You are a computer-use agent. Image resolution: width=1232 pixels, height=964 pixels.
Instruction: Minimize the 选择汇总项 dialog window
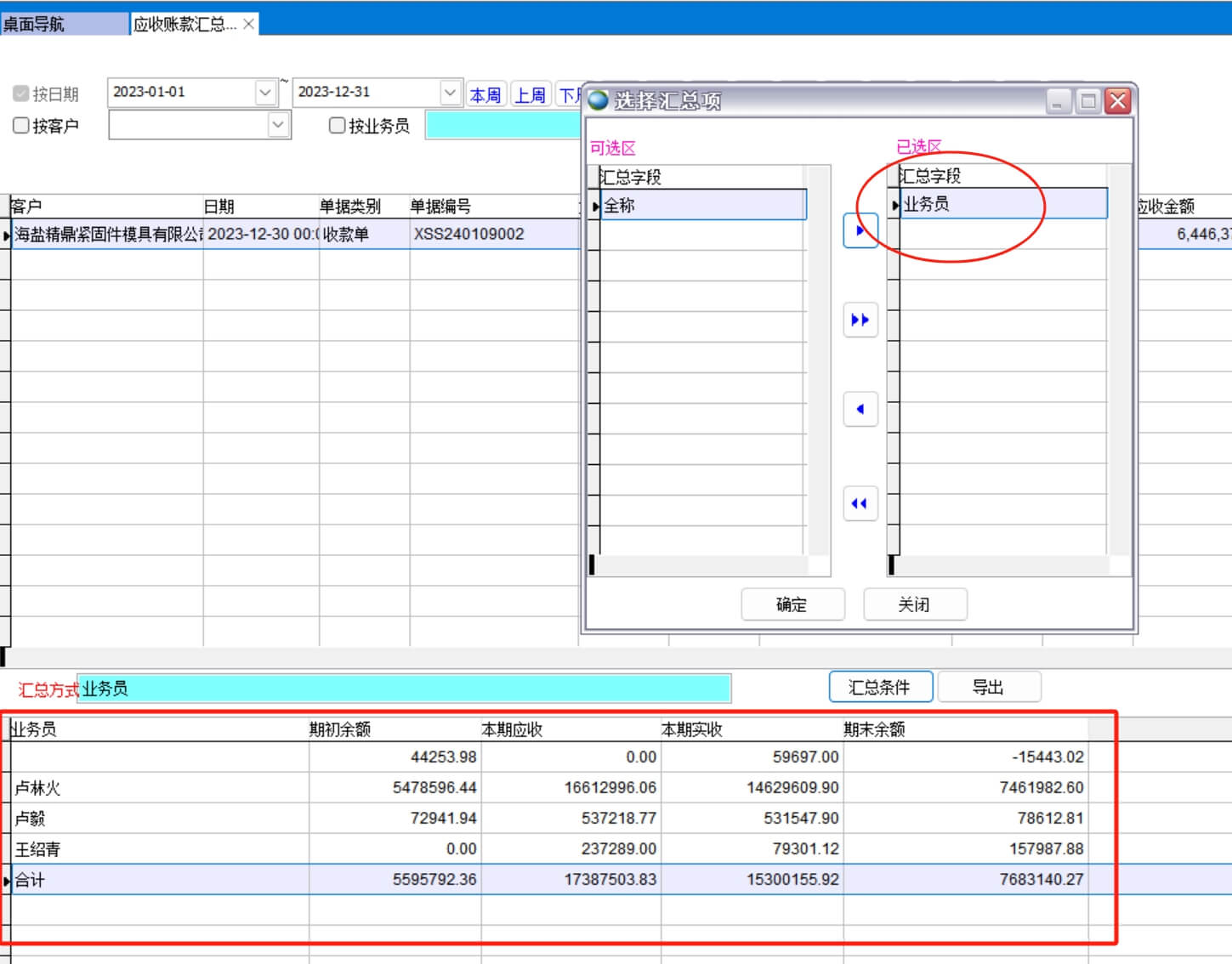1057,101
